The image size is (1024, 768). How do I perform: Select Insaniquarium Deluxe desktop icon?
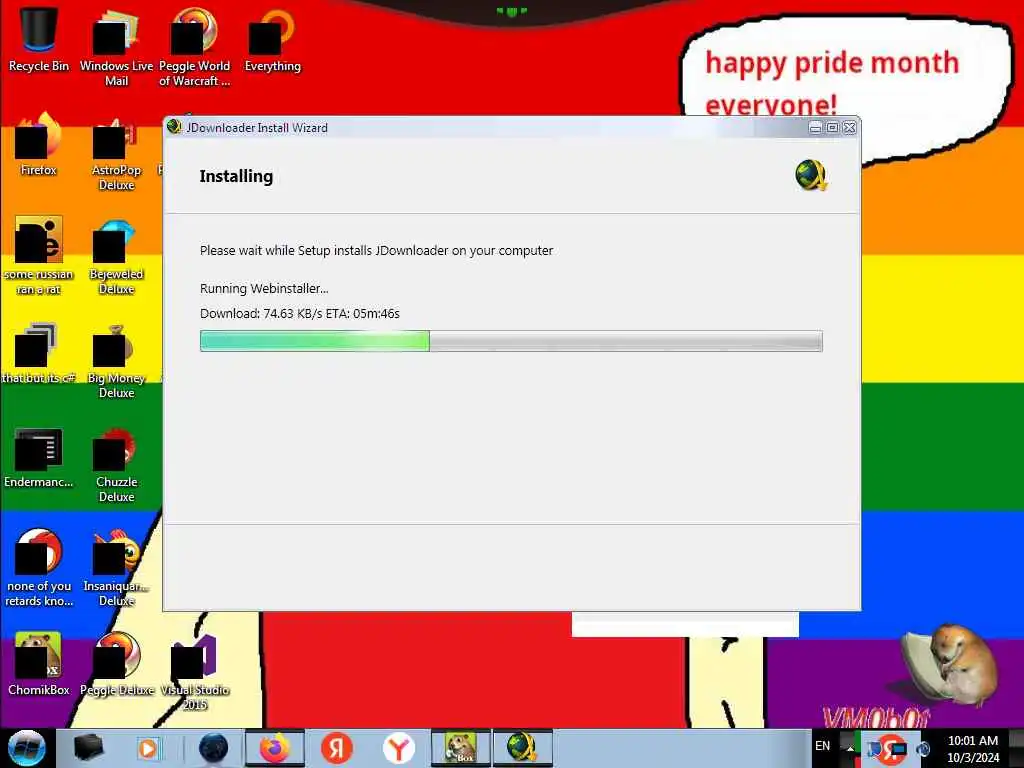click(116, 568)
